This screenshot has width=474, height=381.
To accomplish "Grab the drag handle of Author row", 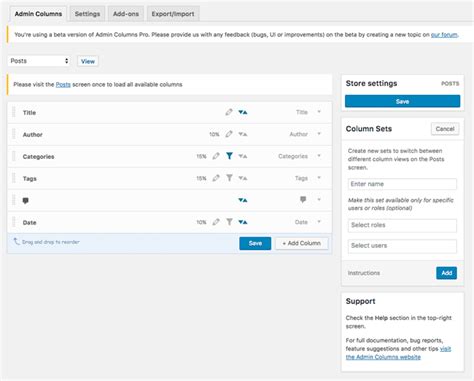I will coord(14,134).
